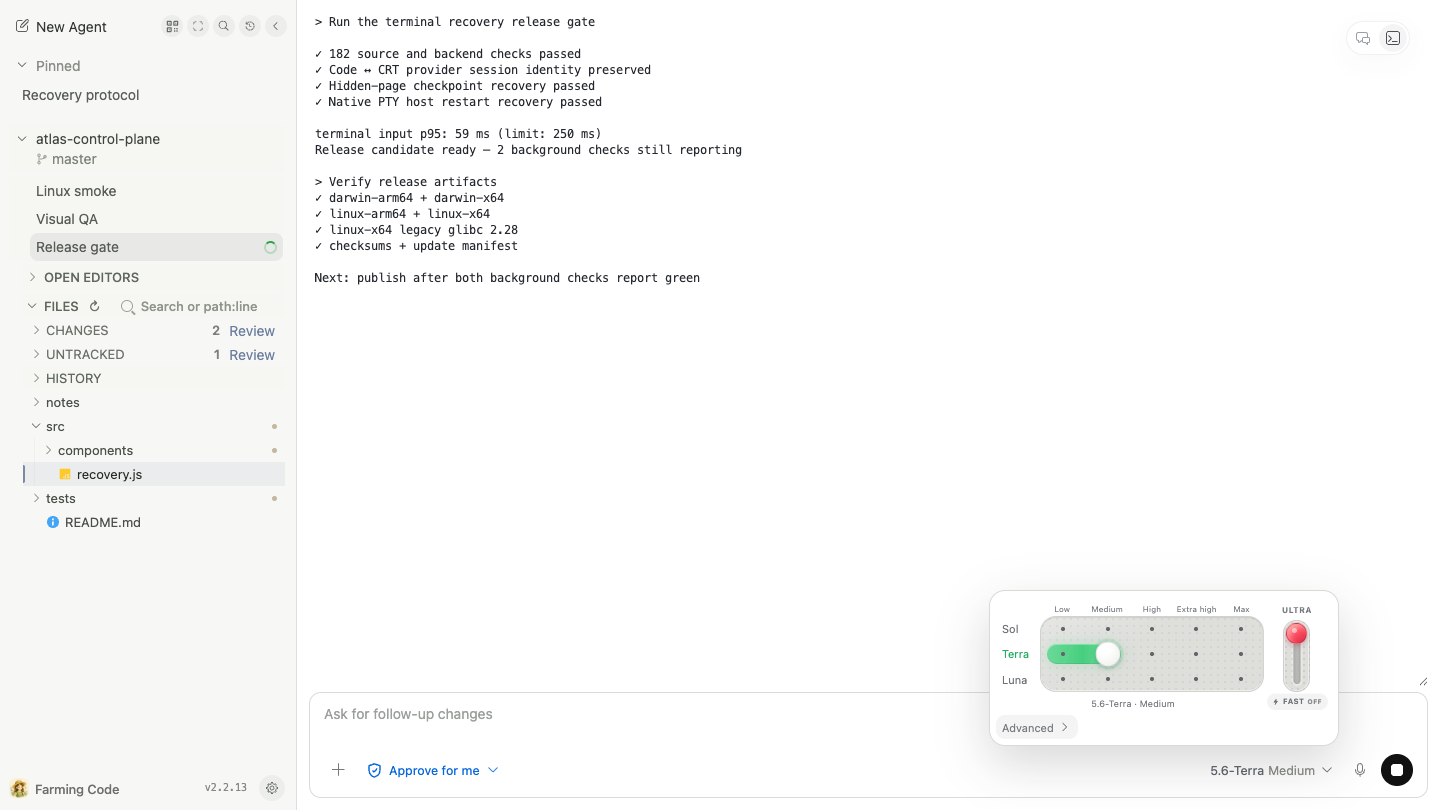Click the white Terra effort slider knob
Screen dimensions: 1440x810
pyautogui.click(x=1108, y=654)
